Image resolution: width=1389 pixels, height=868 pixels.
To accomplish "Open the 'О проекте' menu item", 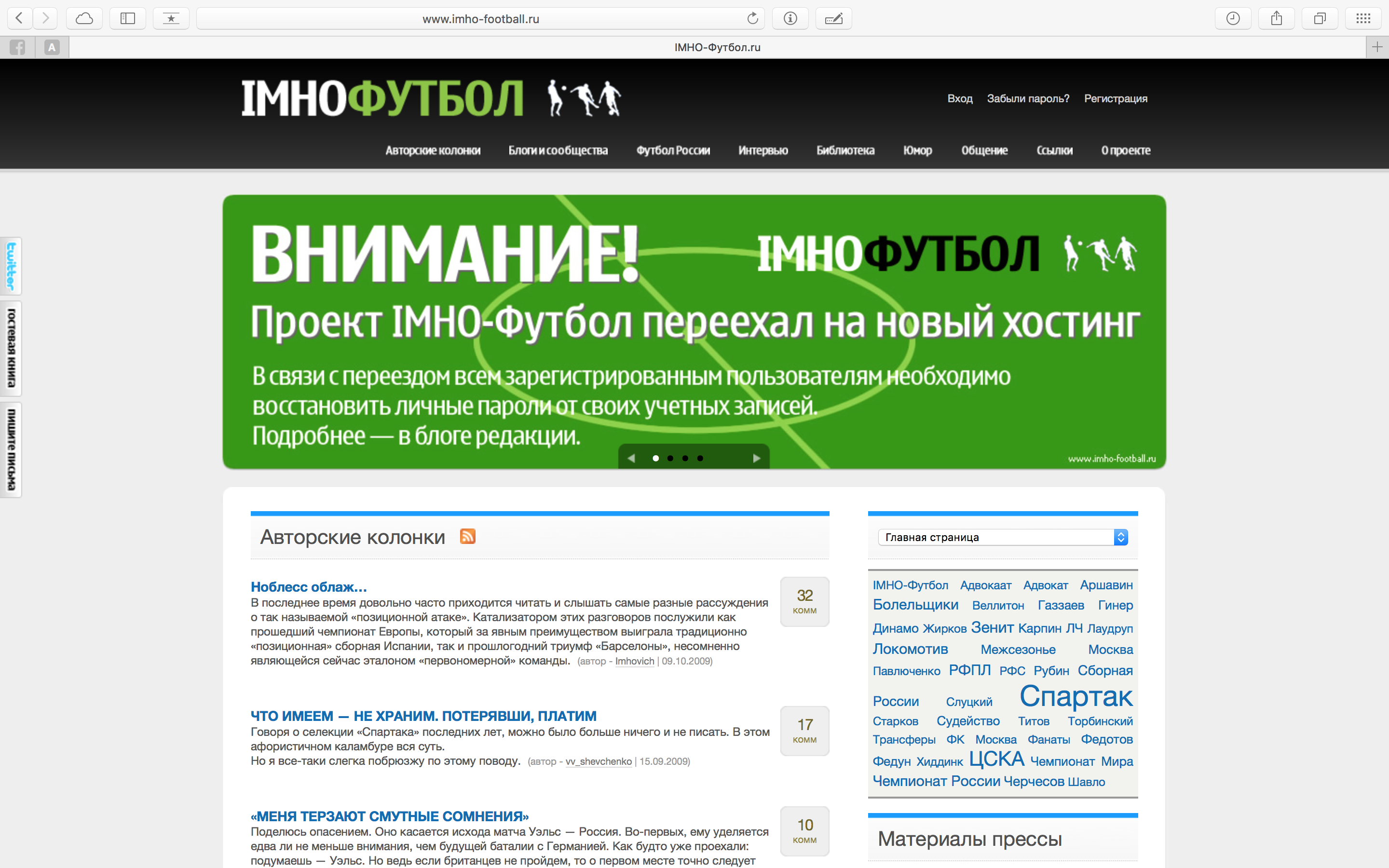I will coord(1126,150).
